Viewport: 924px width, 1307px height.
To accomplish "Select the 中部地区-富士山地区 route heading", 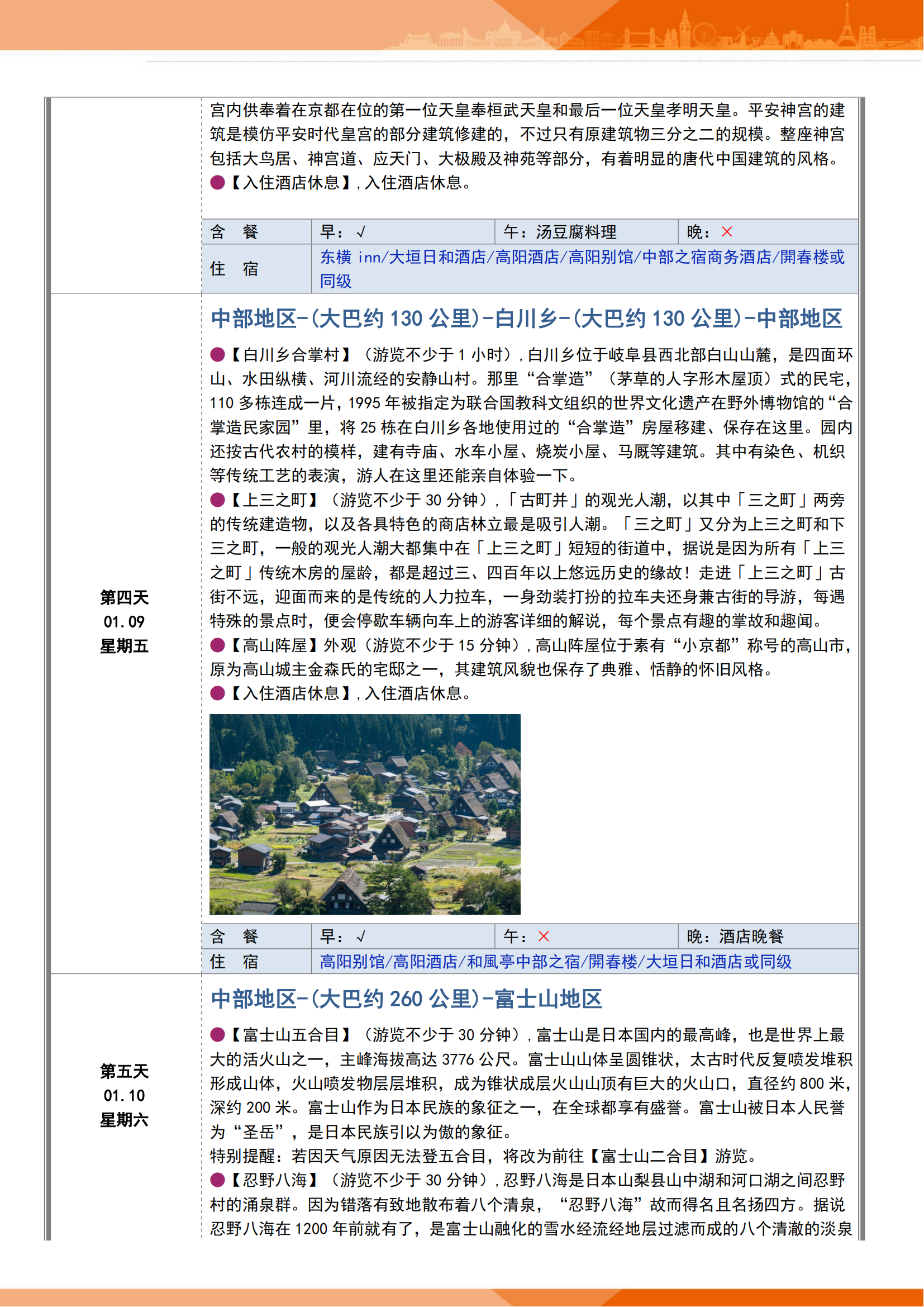I will 406,999.
